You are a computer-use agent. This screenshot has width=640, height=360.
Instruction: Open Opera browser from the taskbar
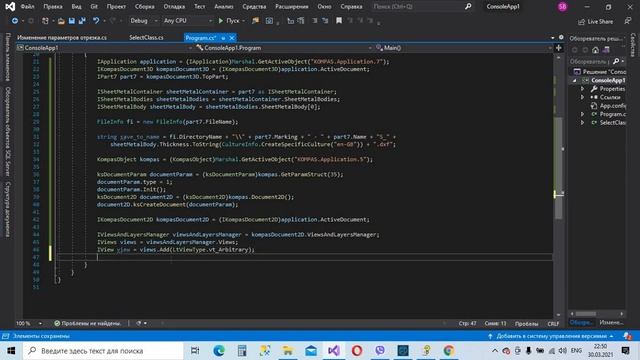coord(357,351)
